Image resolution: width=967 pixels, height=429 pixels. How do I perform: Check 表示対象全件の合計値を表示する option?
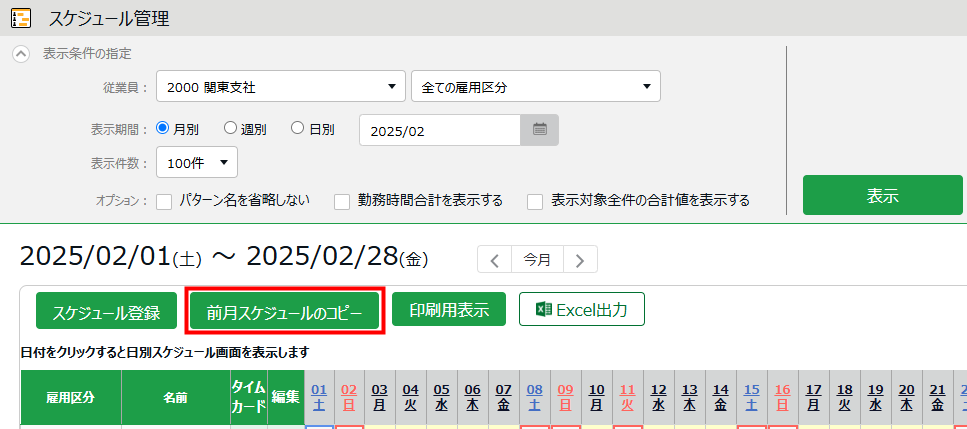point(535,201)
